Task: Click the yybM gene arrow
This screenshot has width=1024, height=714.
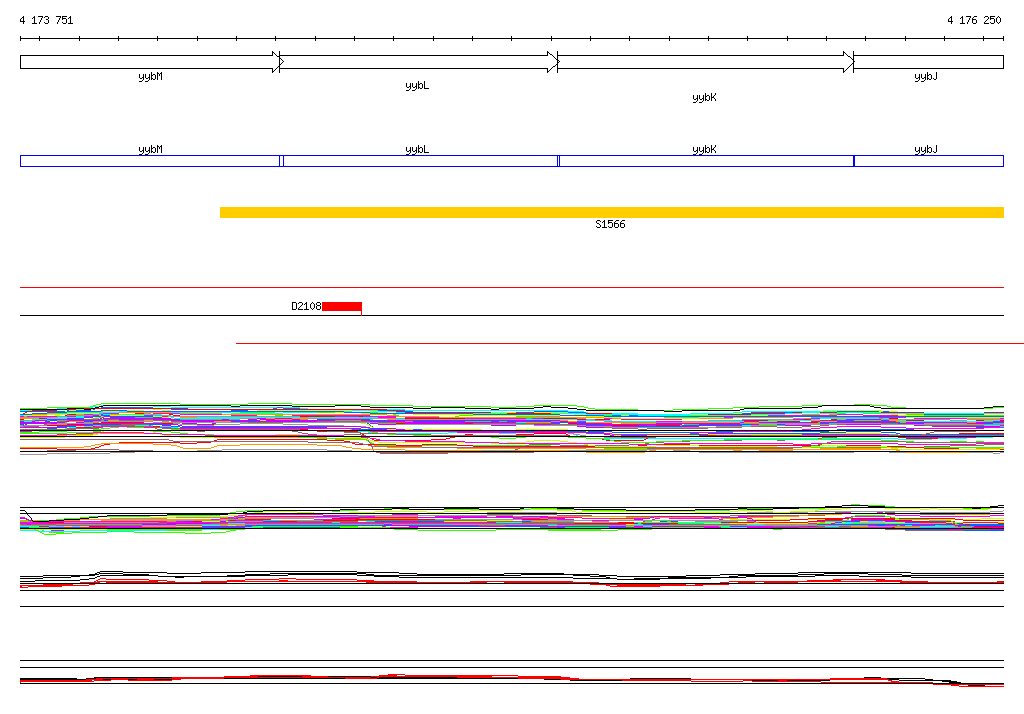Action: click(x=152, y=62)
